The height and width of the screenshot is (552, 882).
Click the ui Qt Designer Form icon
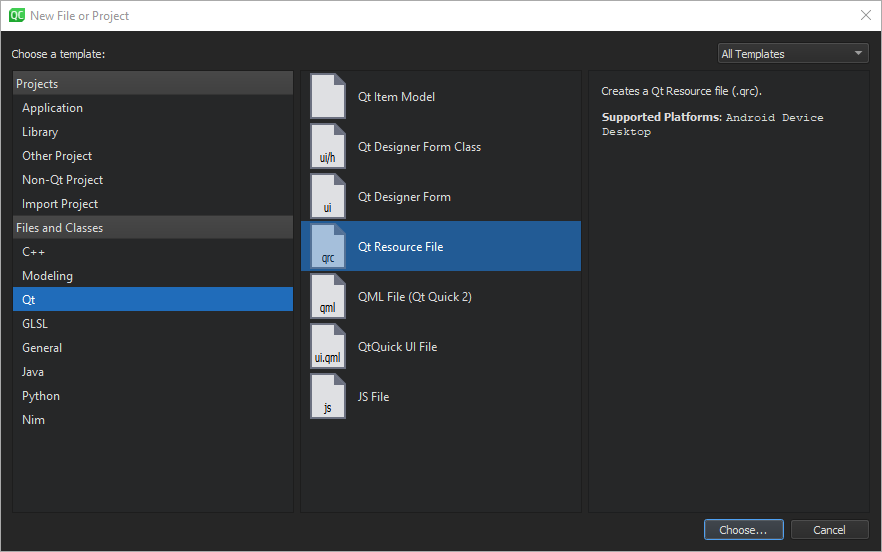(328, 196)
